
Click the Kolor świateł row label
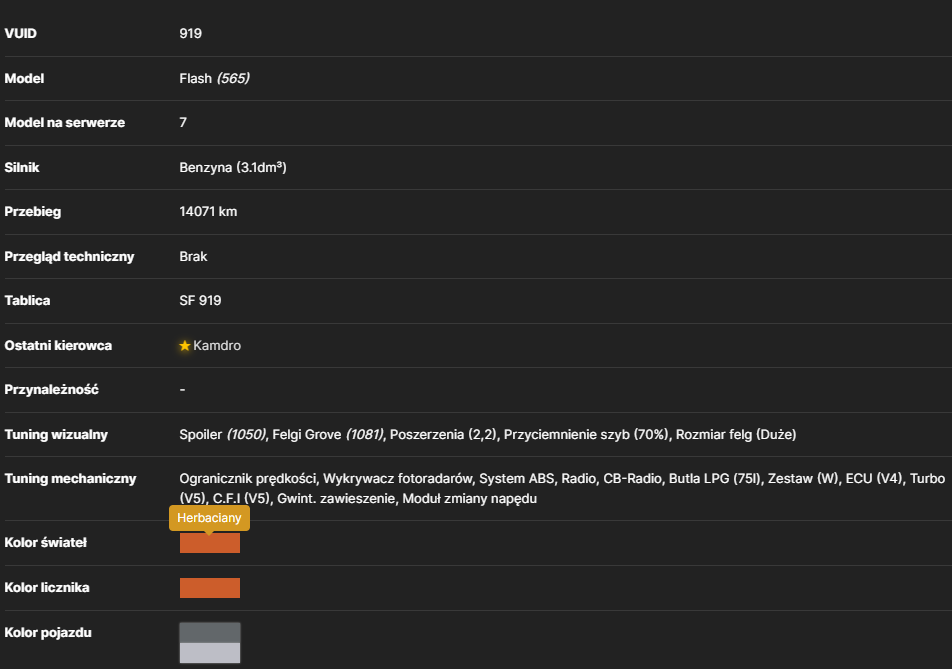(46, 543)
